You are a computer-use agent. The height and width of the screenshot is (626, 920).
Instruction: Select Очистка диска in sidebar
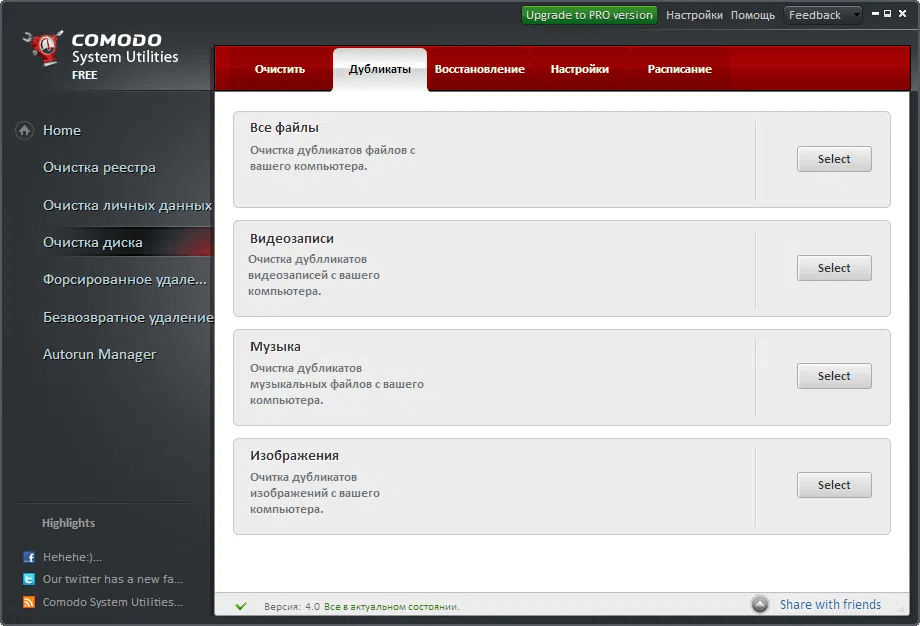[93, 242]
